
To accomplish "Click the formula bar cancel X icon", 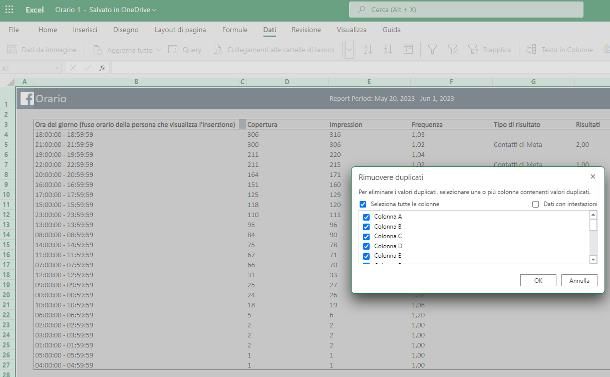I will (x=73, y=68).
